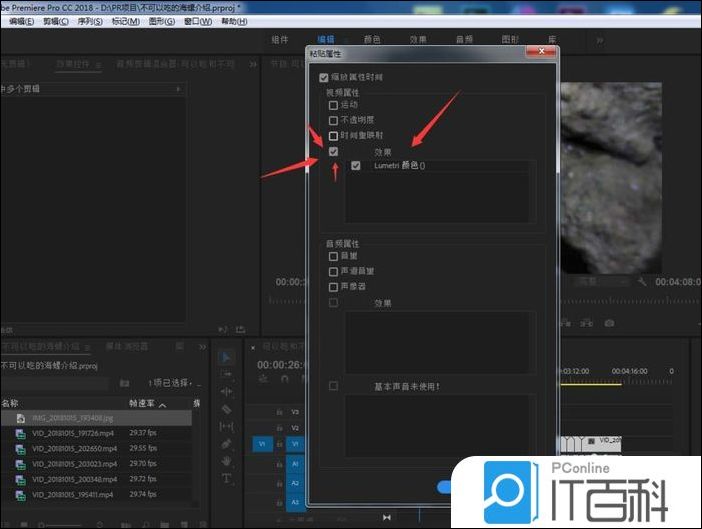Switch to the 颜色 workspace
This screenshot has width=702, height=529.
[372, 40]
